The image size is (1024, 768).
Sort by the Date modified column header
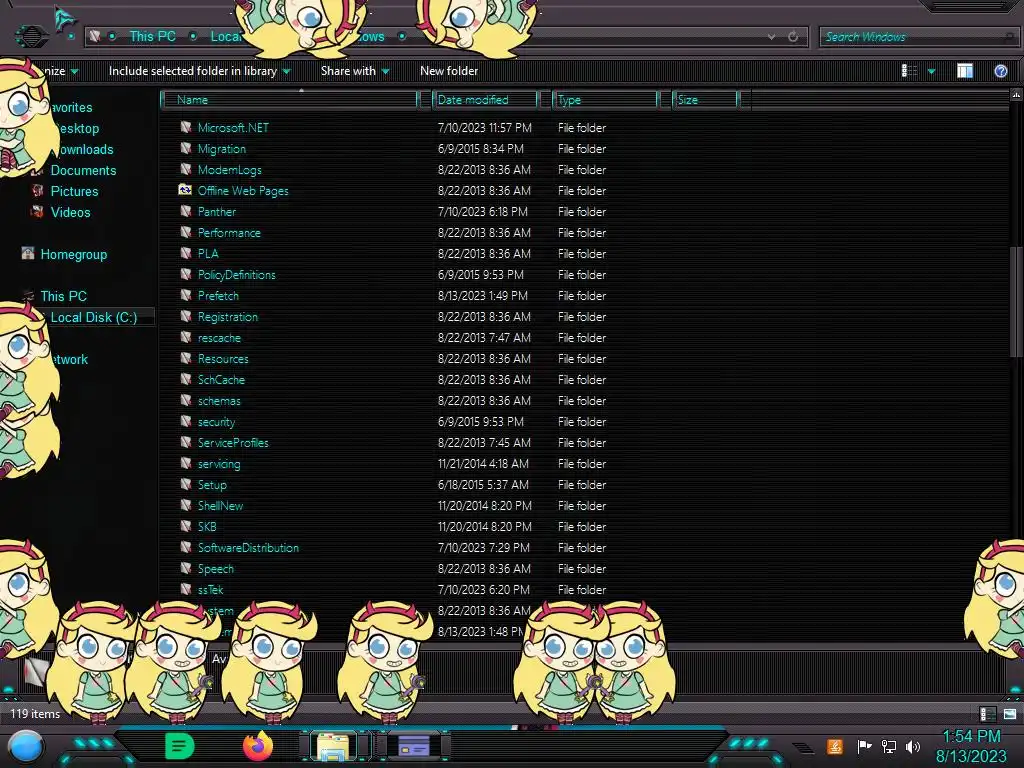pos(485,100)
